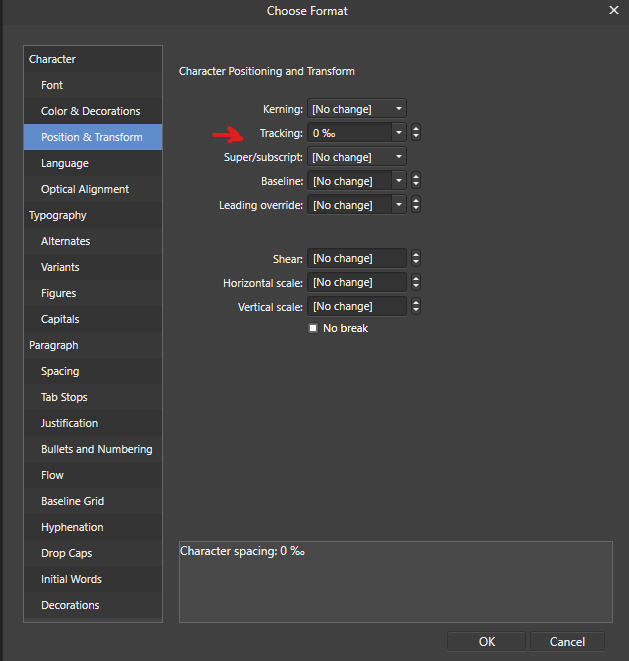Tick the No break checkbox

[x=313, y=328]
